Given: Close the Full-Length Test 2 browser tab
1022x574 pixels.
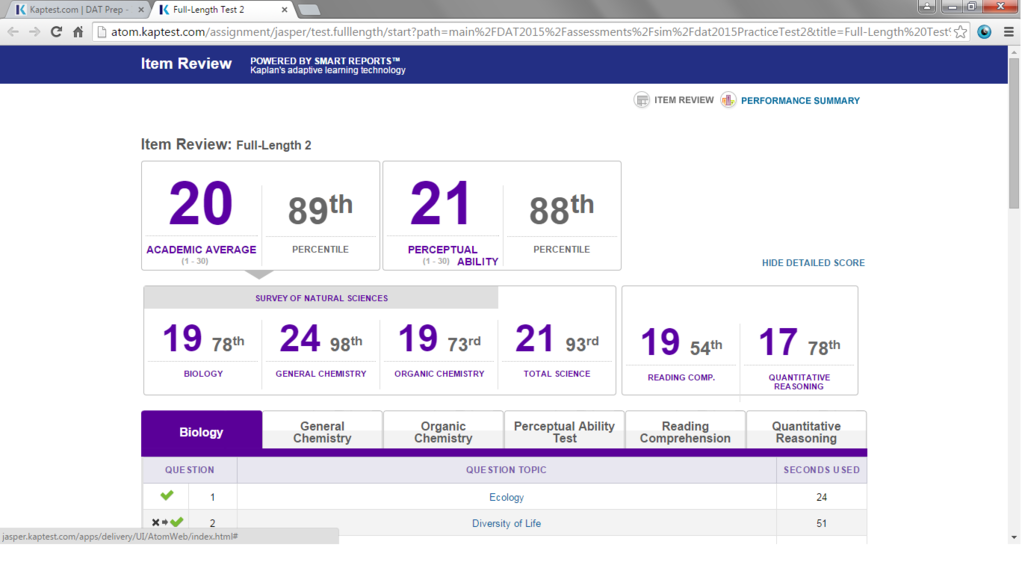Looking at the screenshot, I should 285,10.
